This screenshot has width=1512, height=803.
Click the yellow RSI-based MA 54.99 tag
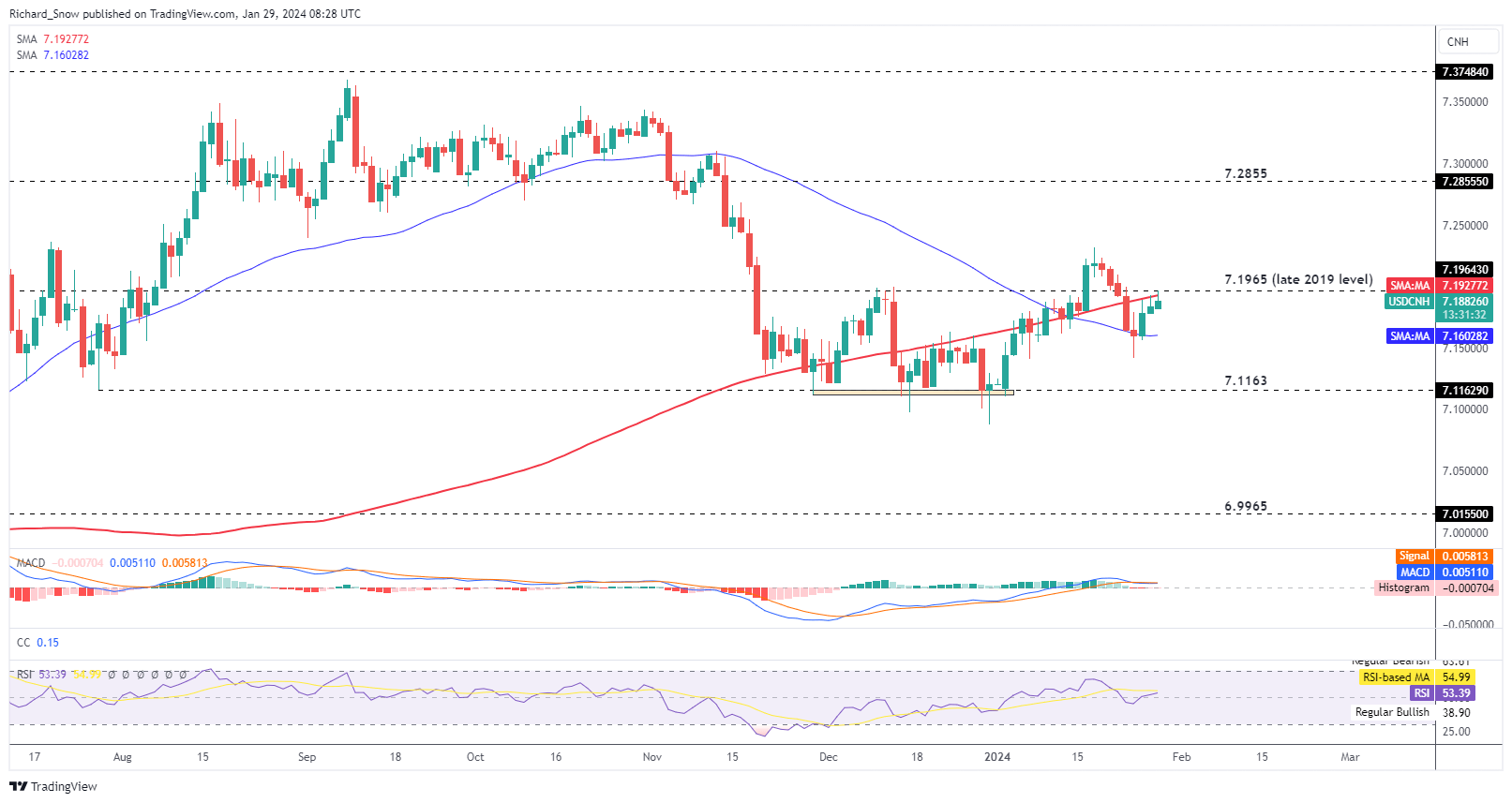click(1415, 677)
